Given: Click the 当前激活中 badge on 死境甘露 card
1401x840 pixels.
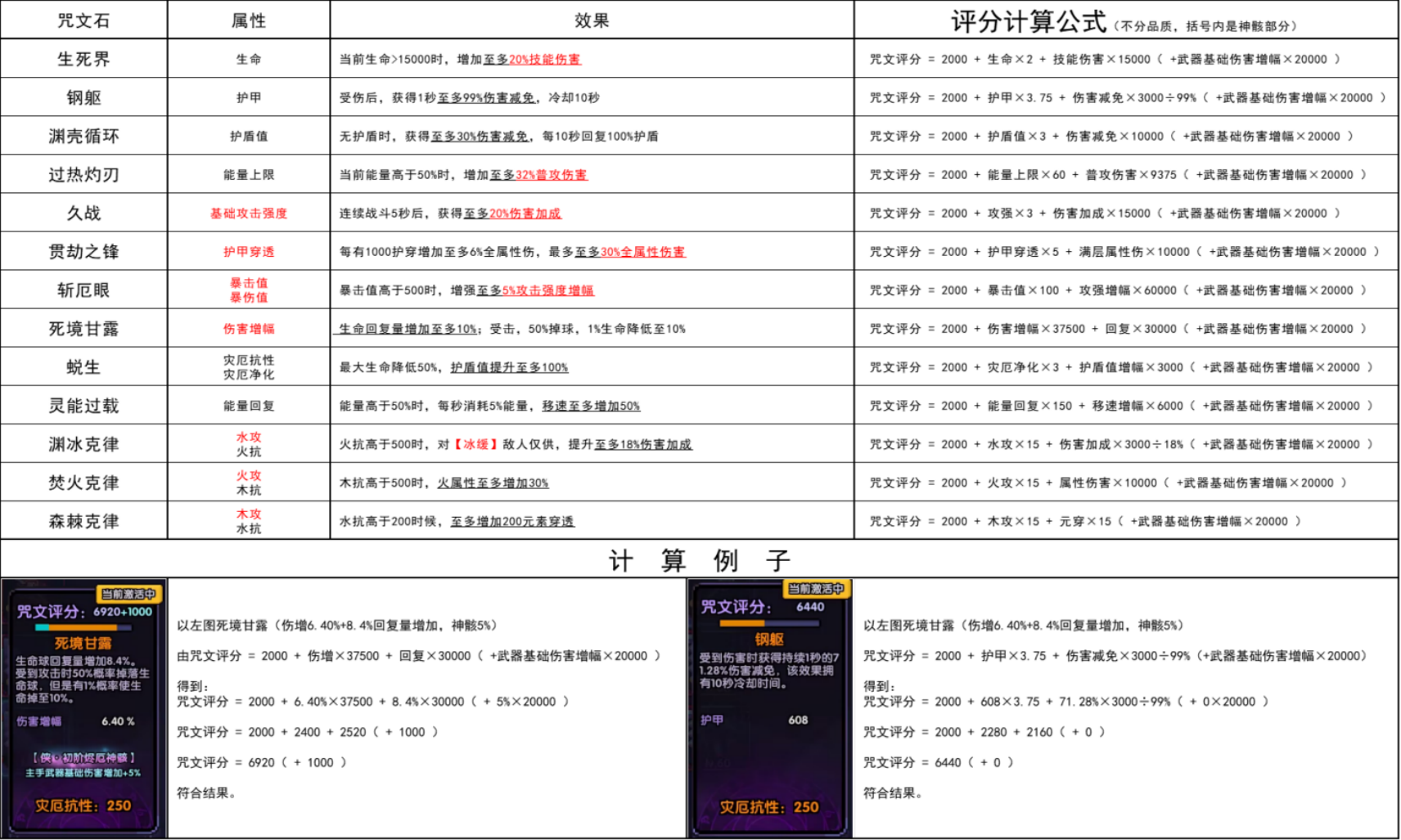Looking at the screenshot, I should 128,594.
